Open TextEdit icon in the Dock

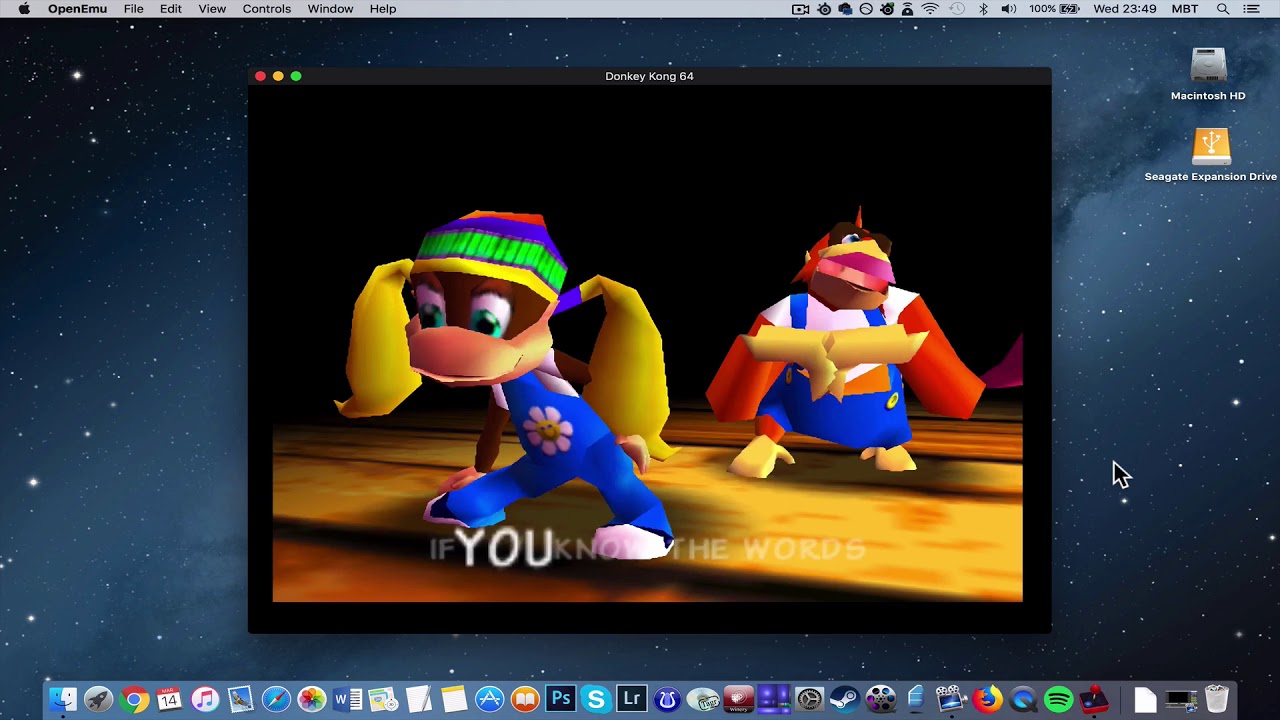pos(418,699)
